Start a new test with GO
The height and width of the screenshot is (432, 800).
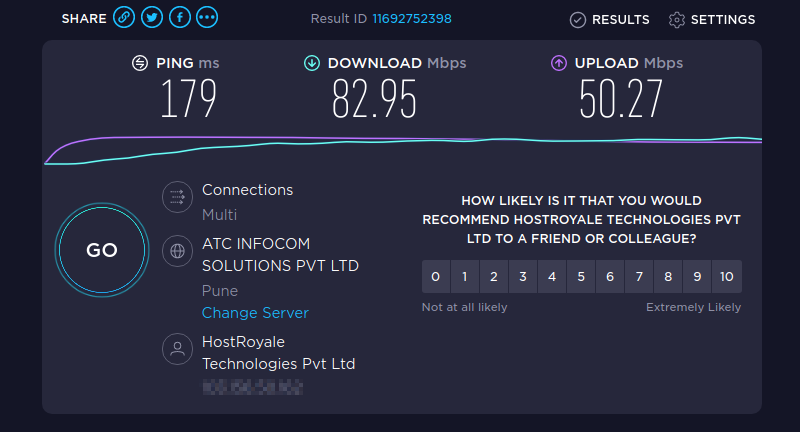click(x=102, y=250)
